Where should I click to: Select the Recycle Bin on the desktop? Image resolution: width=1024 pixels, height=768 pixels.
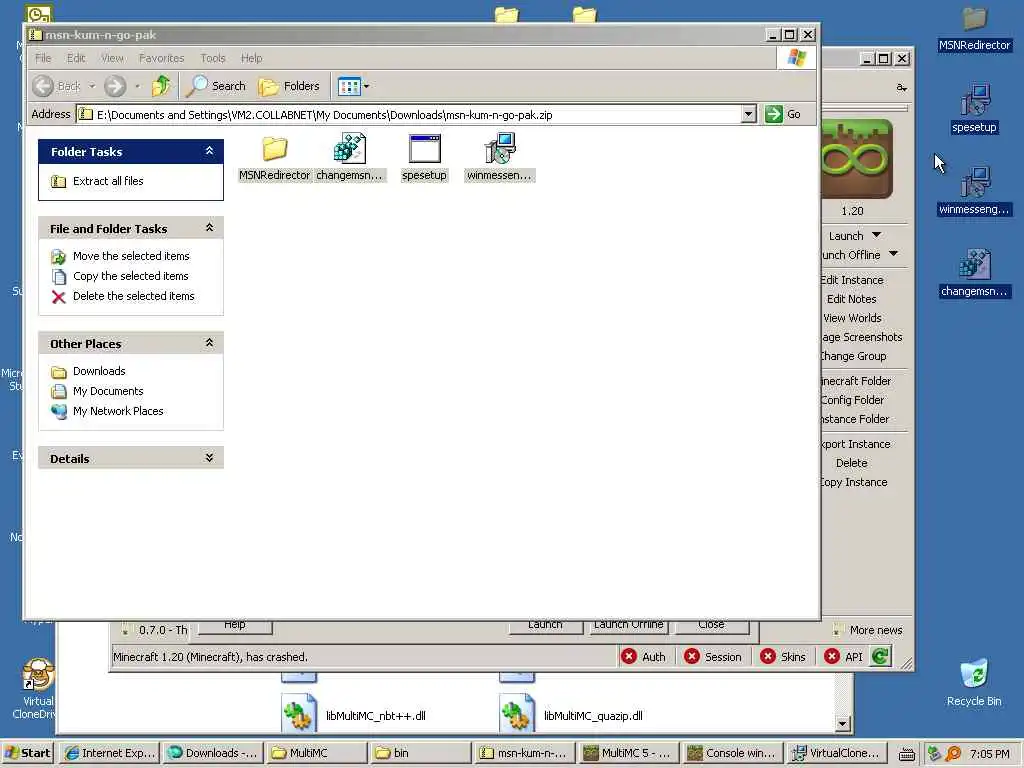(x=974, y=682)
